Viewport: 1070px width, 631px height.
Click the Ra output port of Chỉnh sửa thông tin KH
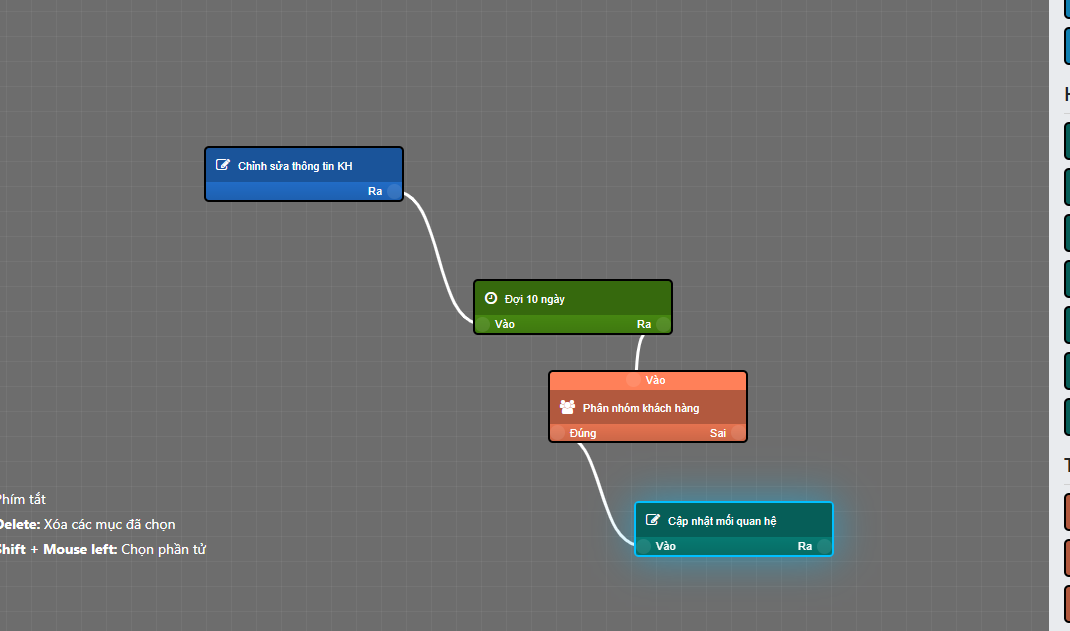click(x=394, y=191)
